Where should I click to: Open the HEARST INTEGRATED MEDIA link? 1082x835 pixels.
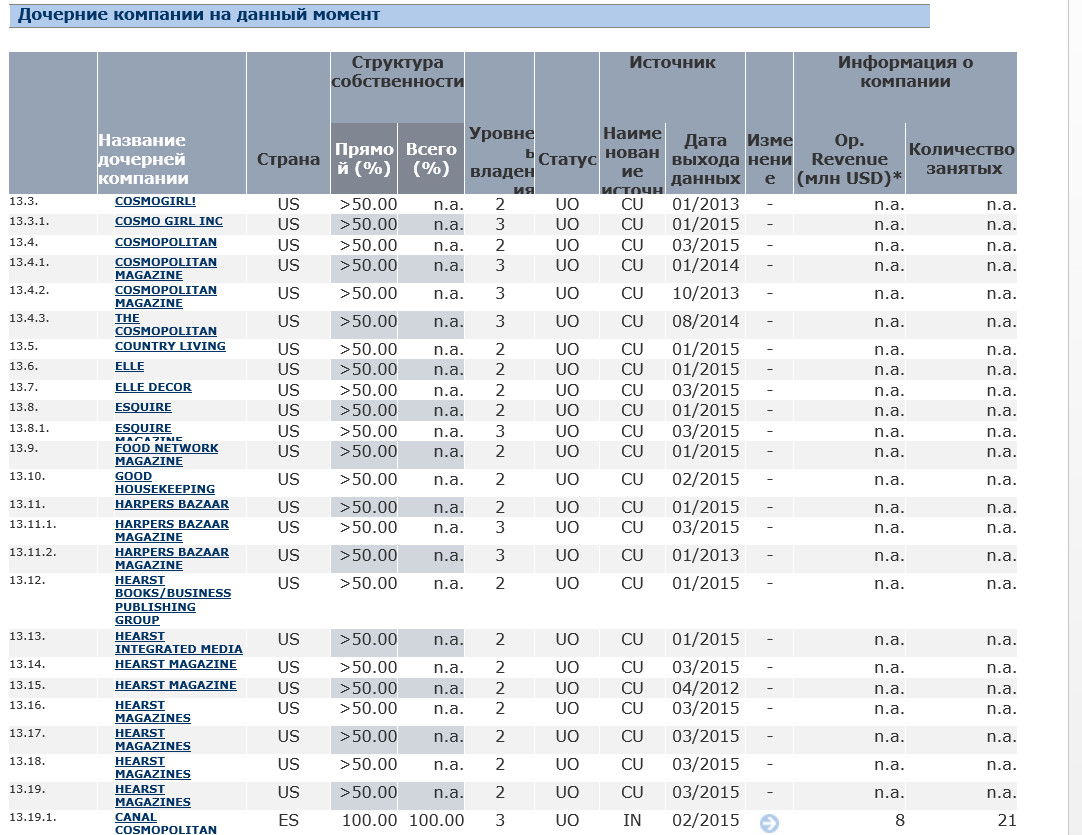[179, 642]
